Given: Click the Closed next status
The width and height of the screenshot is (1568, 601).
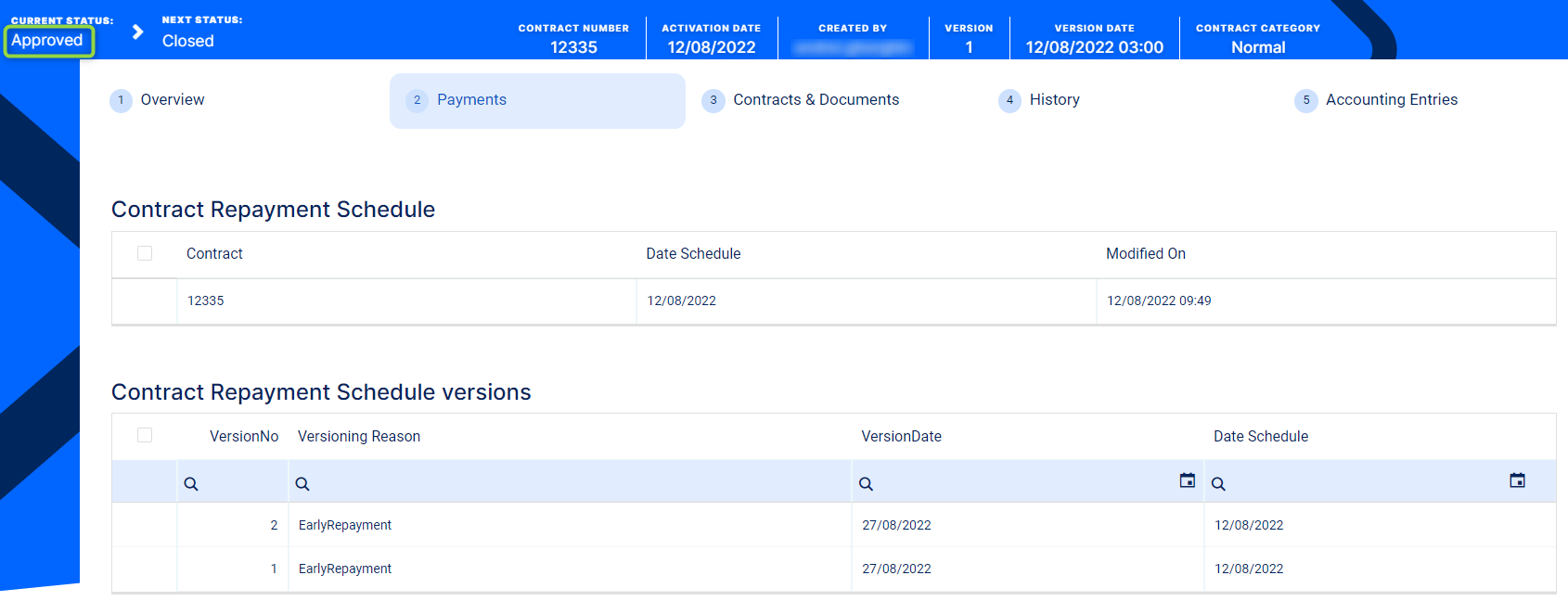Looking at the screenshot, I should click(188, 41).
